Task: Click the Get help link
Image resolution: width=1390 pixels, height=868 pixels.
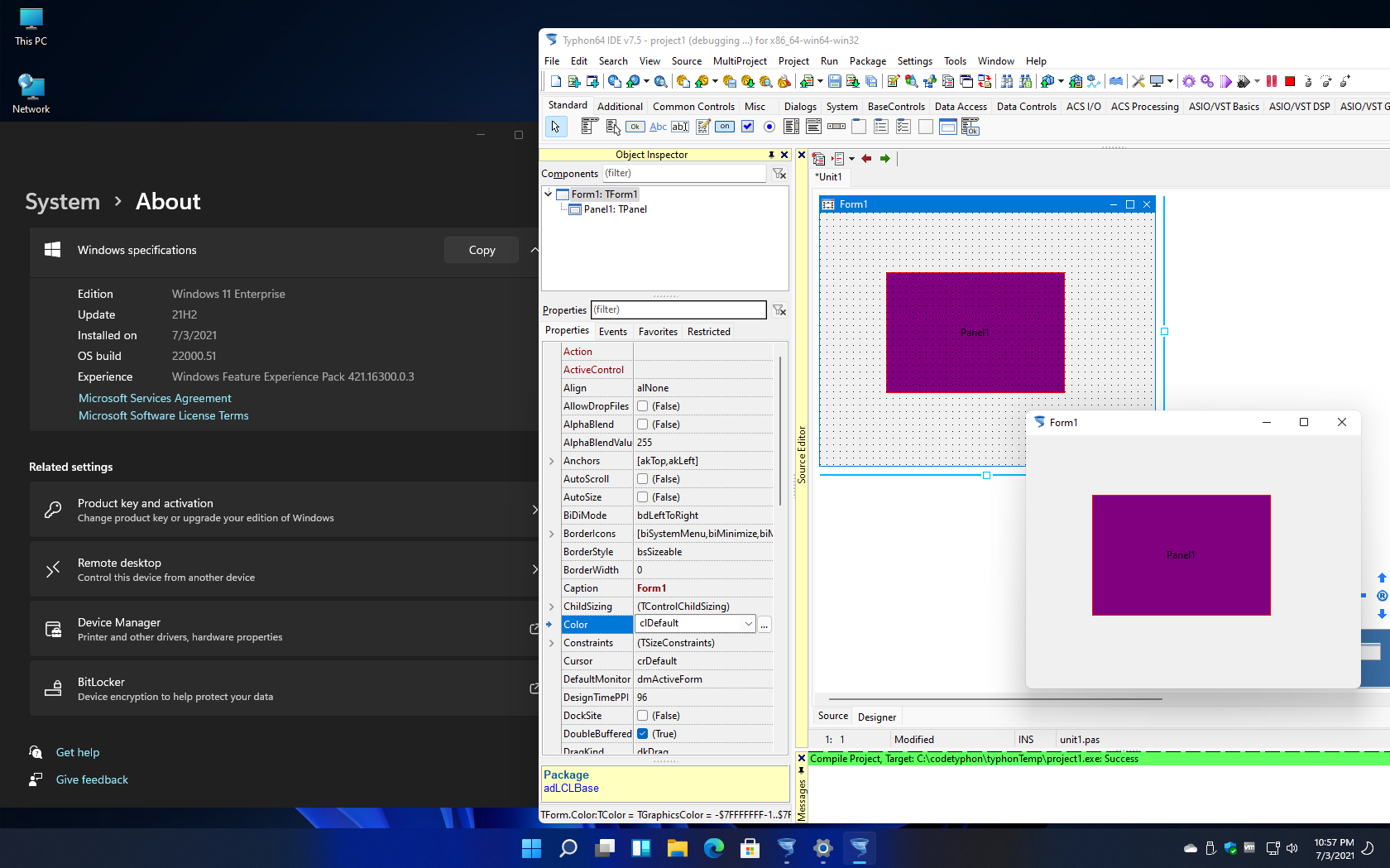Action: point(78,752)
